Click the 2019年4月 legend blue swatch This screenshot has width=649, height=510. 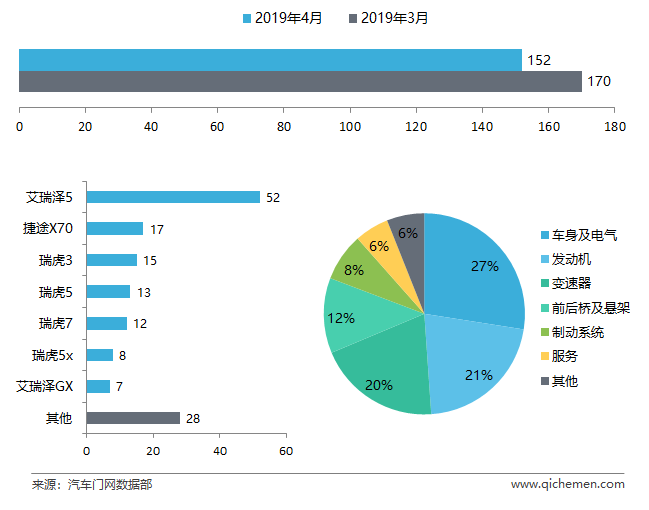pos(247,19)
